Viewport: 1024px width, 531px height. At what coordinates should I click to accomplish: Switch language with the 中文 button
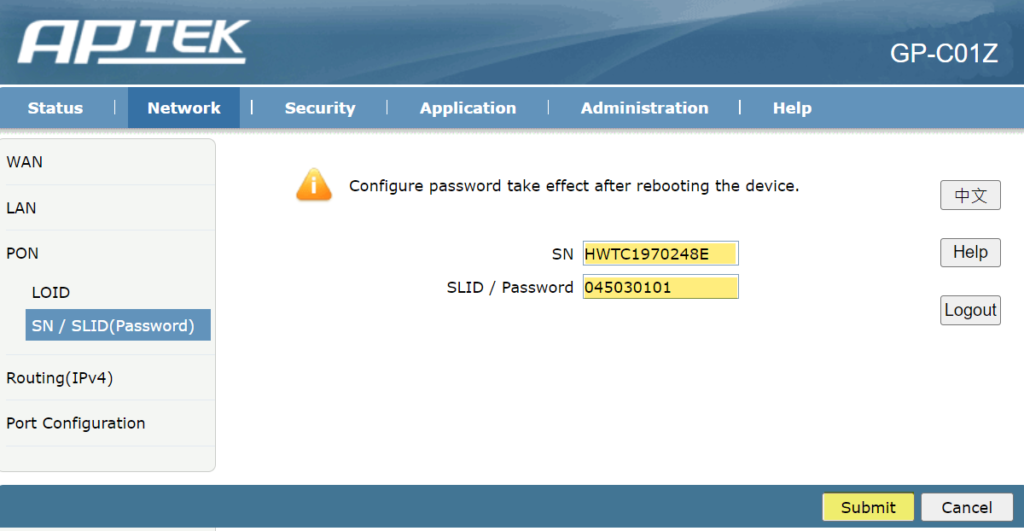970,195
